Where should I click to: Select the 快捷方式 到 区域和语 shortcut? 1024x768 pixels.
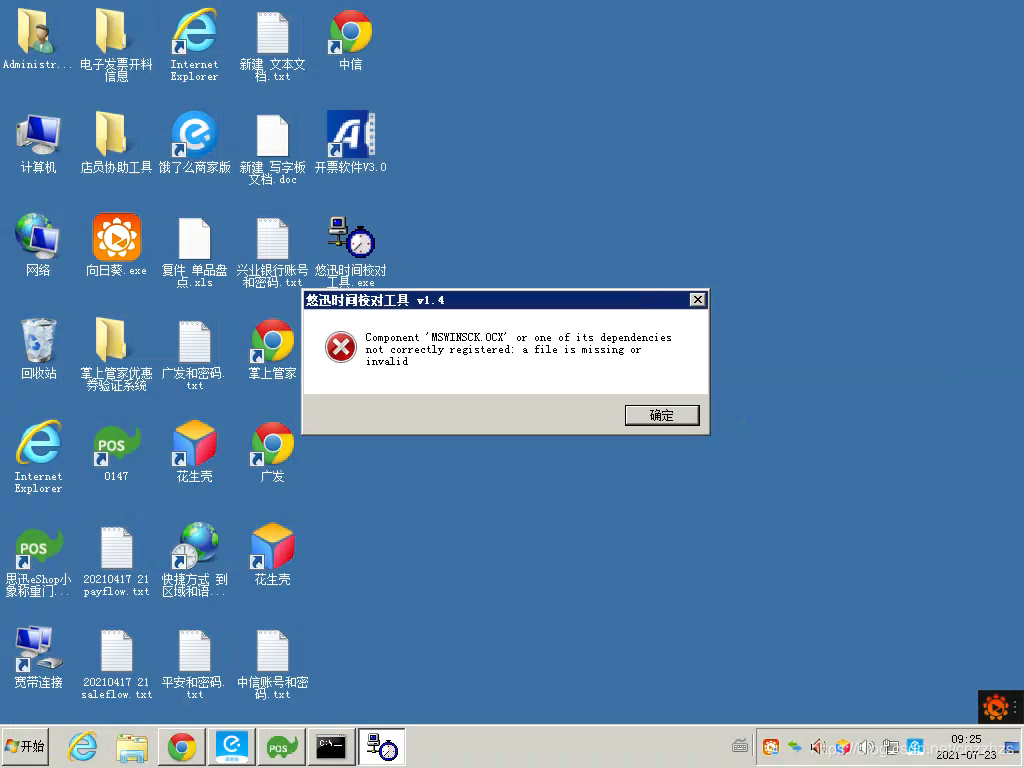pos(194,560)
